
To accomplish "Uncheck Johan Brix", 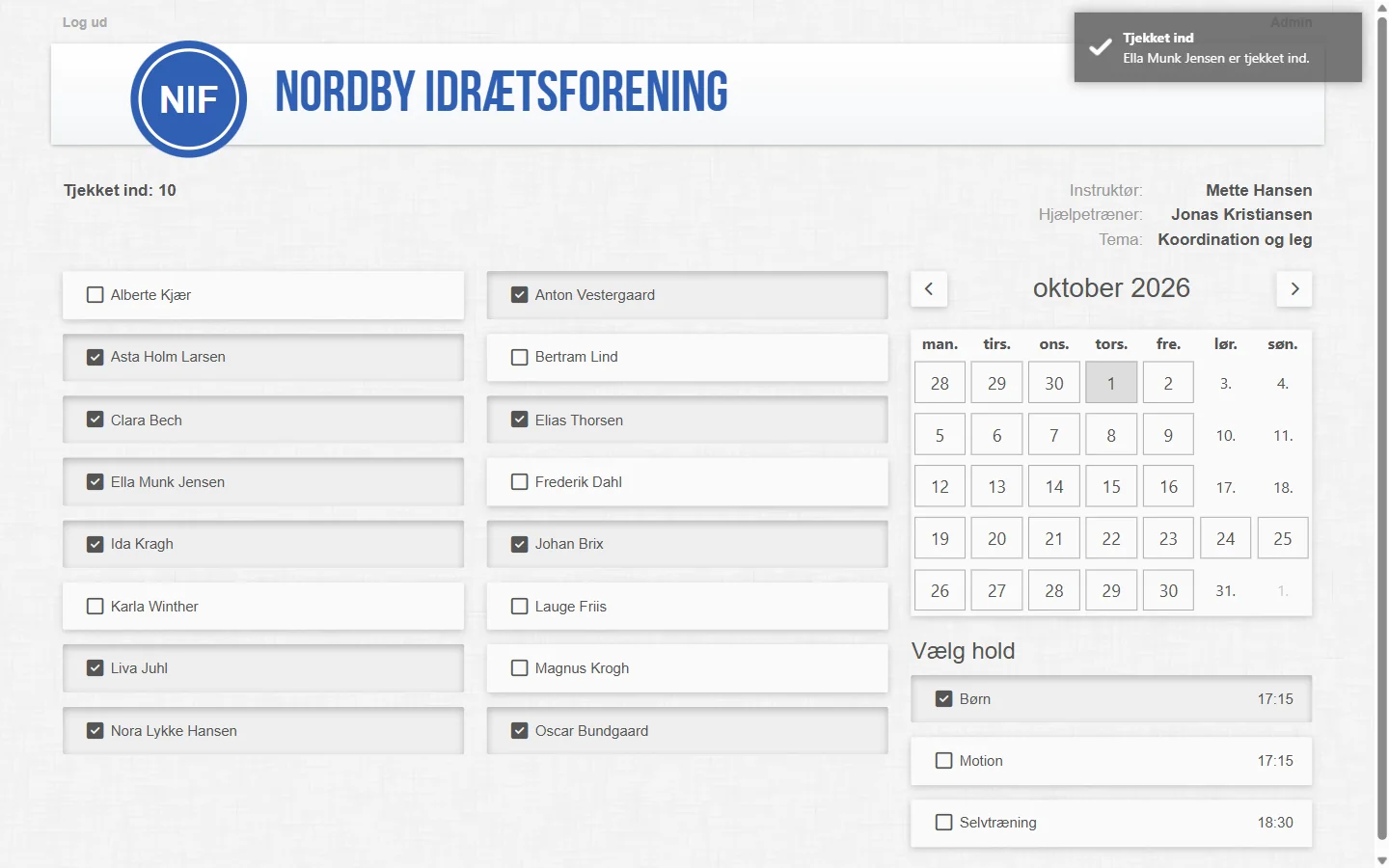I will [688, 544].
